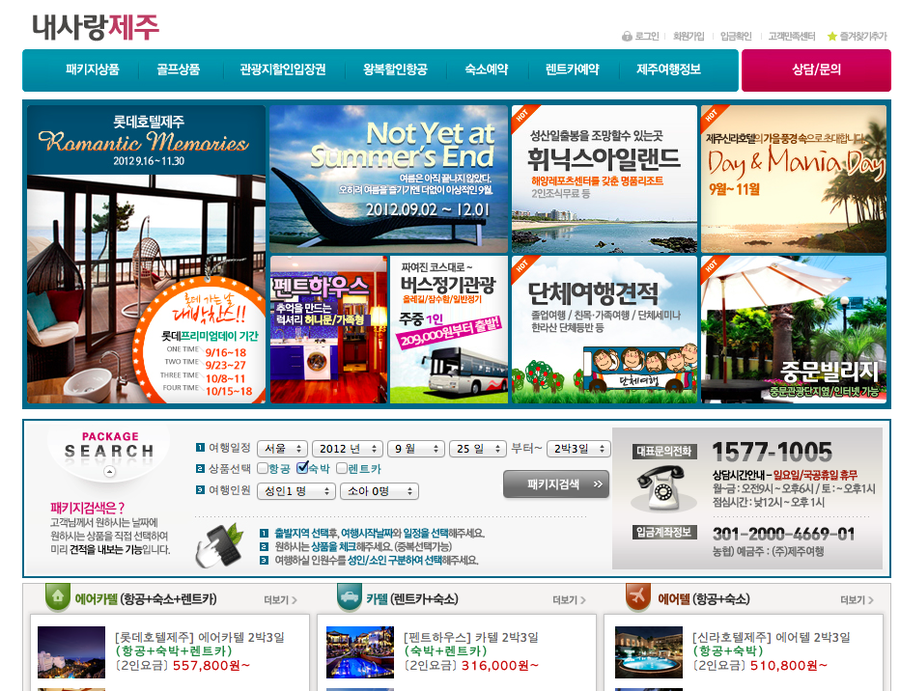Open the 성인1 명 adults dropdown

click(x=296, y=491)
